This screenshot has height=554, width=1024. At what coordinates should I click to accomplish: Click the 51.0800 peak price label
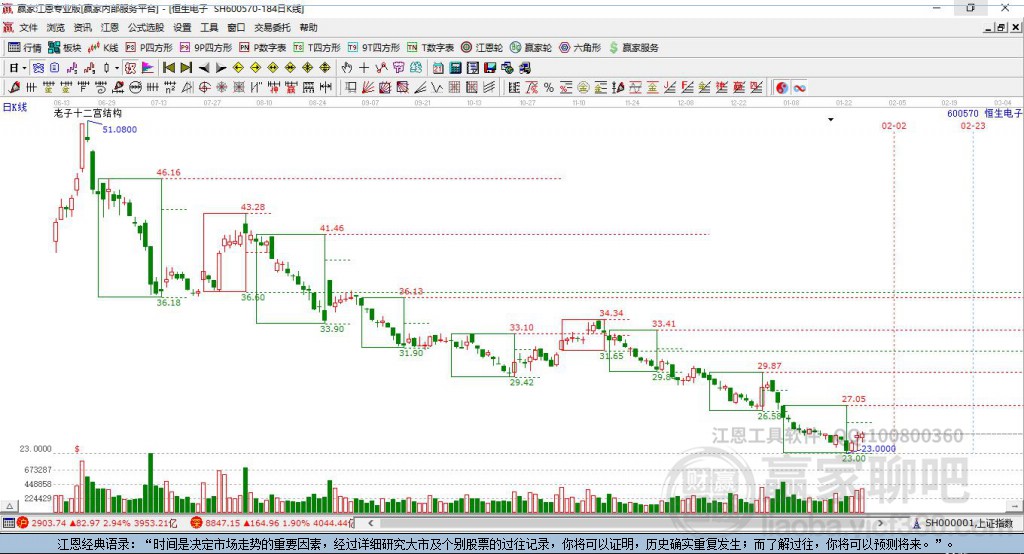point(120,129)
